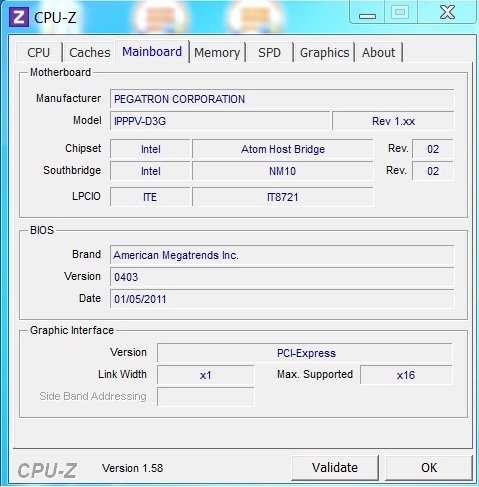Select the BIOS version 0403 field
479x487 pixels.
(x=282, y=277)
